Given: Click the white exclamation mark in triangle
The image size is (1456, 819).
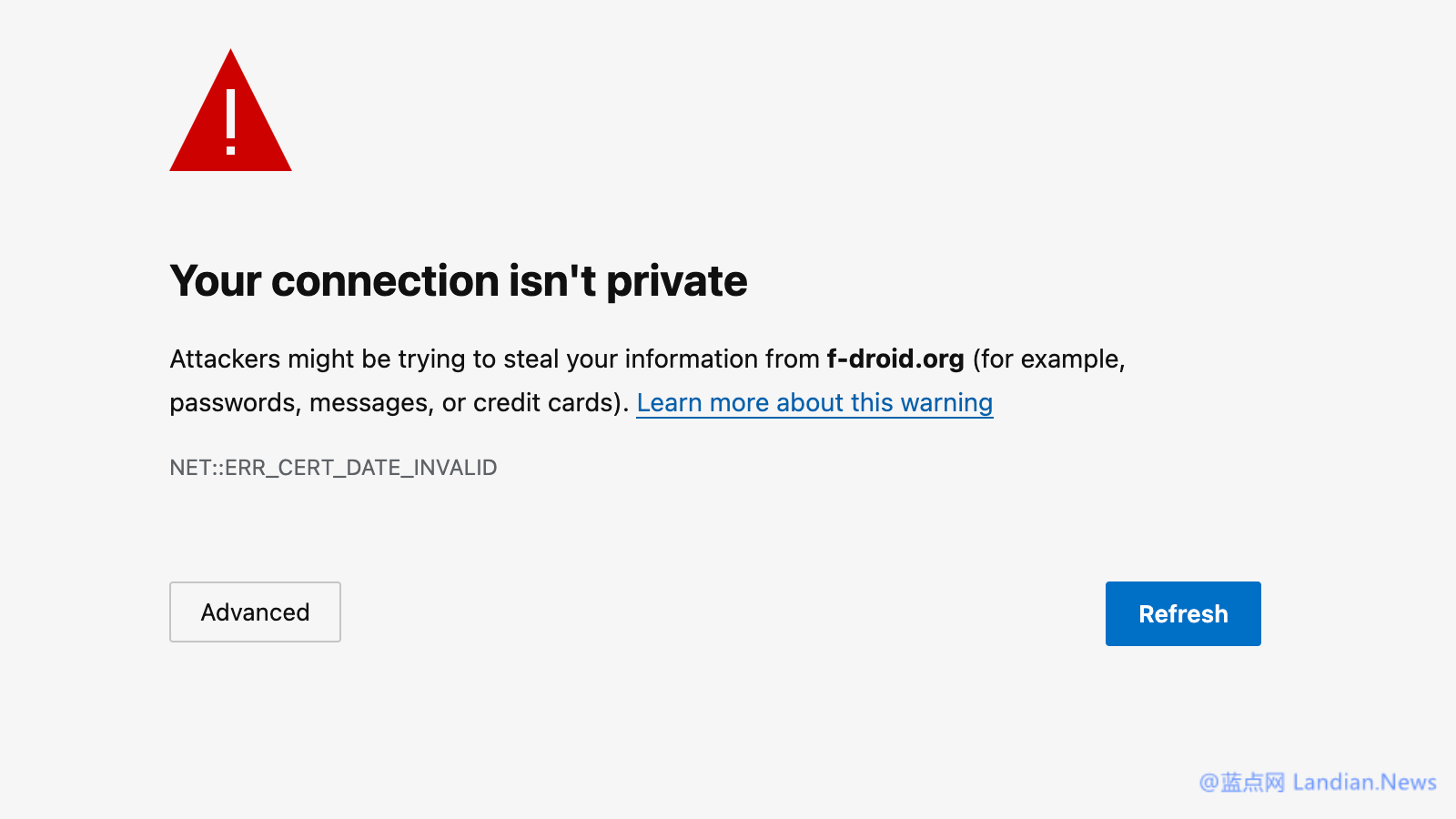Looking at the screenshot, I should point(231,122).
